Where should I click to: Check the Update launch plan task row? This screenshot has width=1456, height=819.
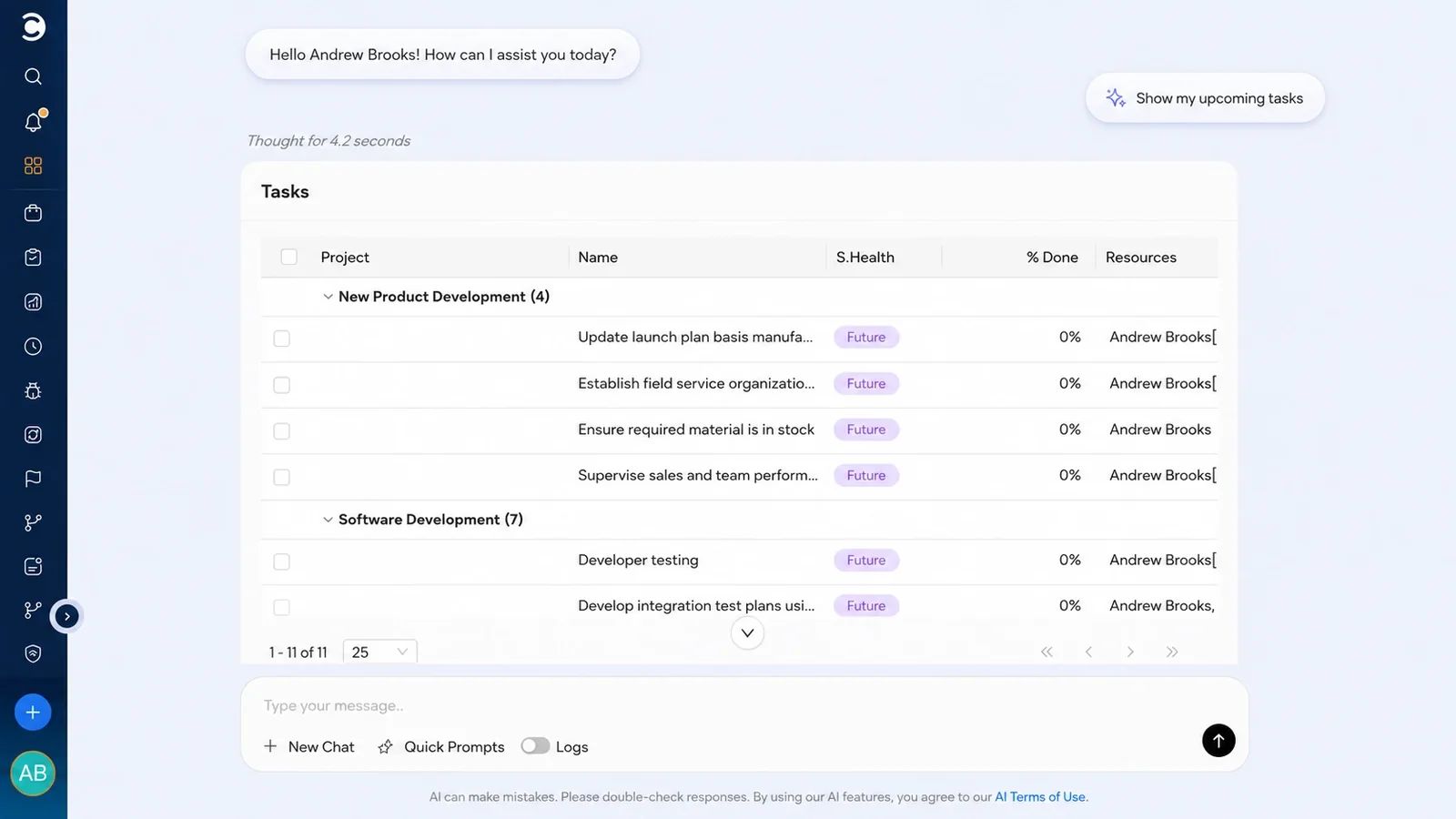(x=282, y=339)
